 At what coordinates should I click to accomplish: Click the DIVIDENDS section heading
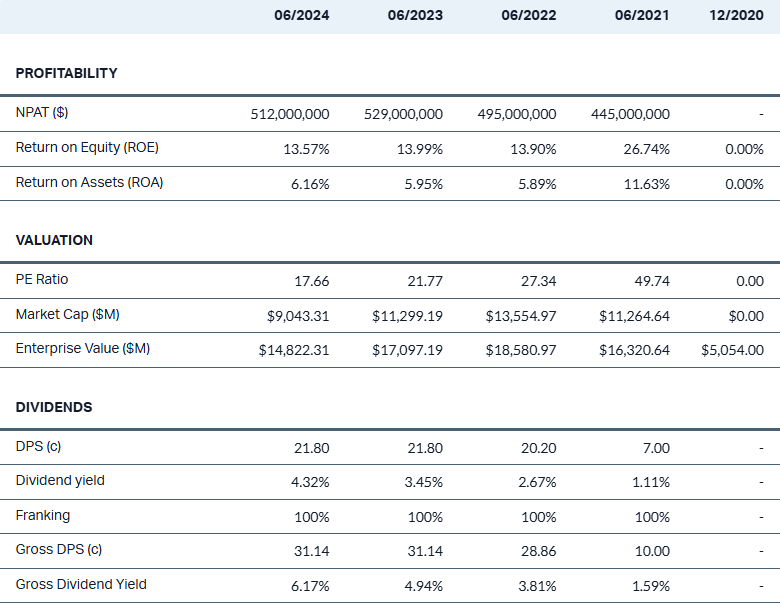[x=54, y=407]
